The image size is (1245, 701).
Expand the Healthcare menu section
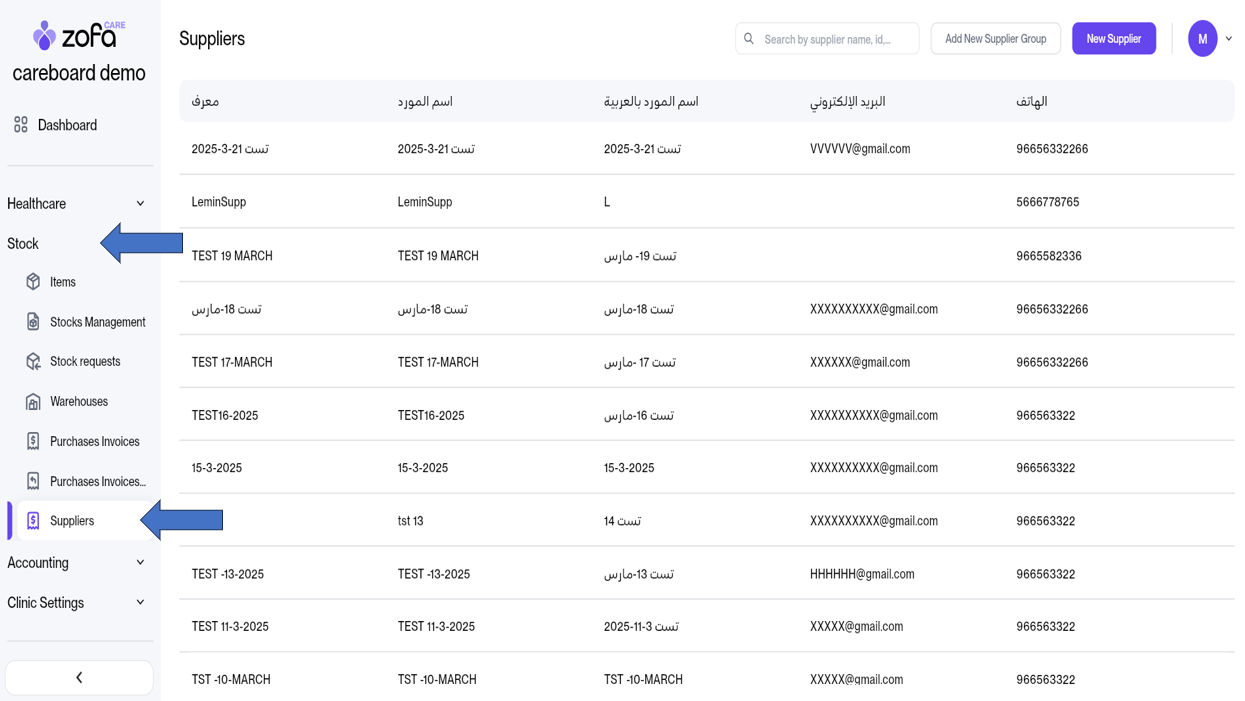point(140,204)
